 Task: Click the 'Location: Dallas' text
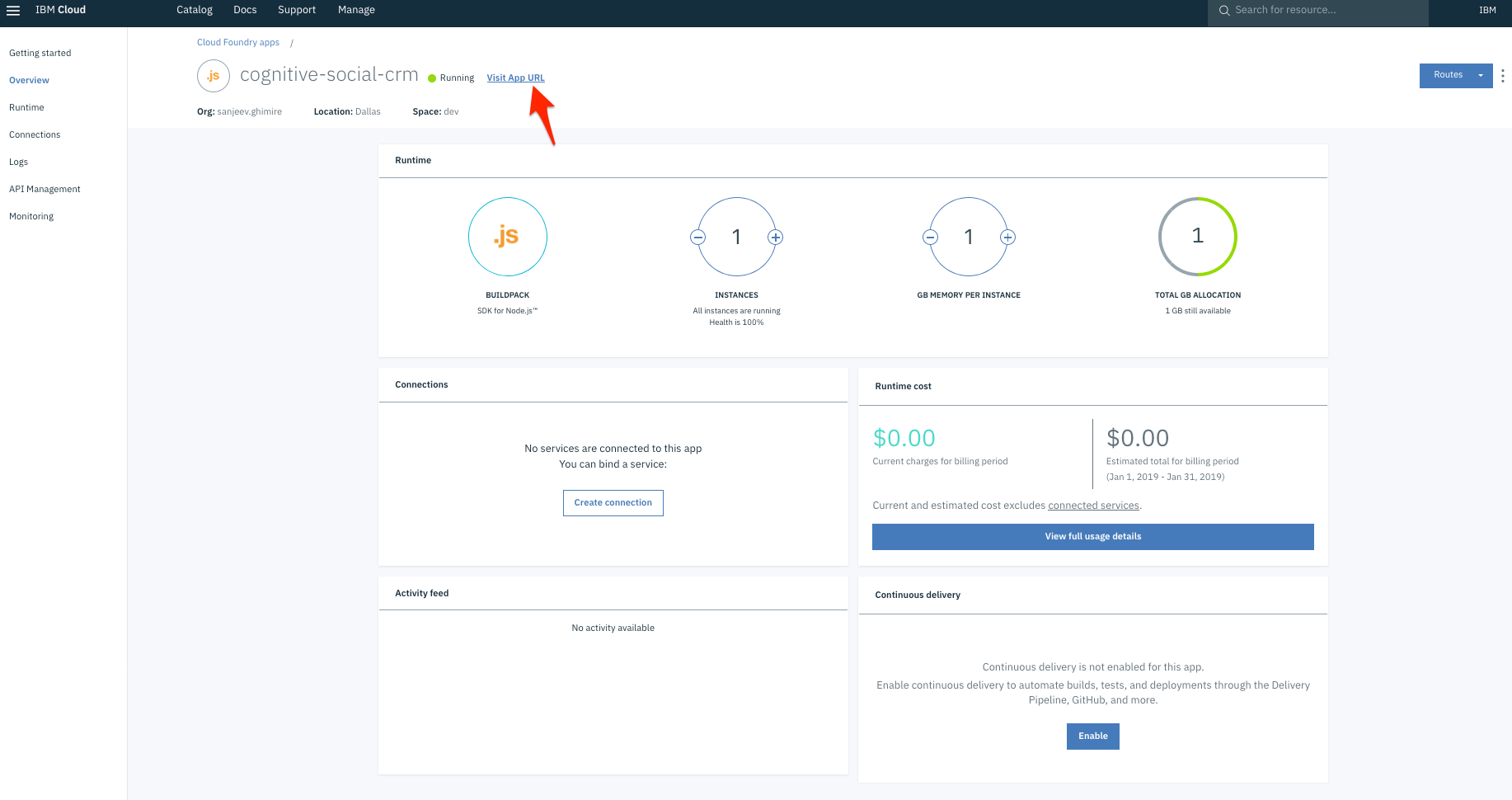[x=347, y=111]
